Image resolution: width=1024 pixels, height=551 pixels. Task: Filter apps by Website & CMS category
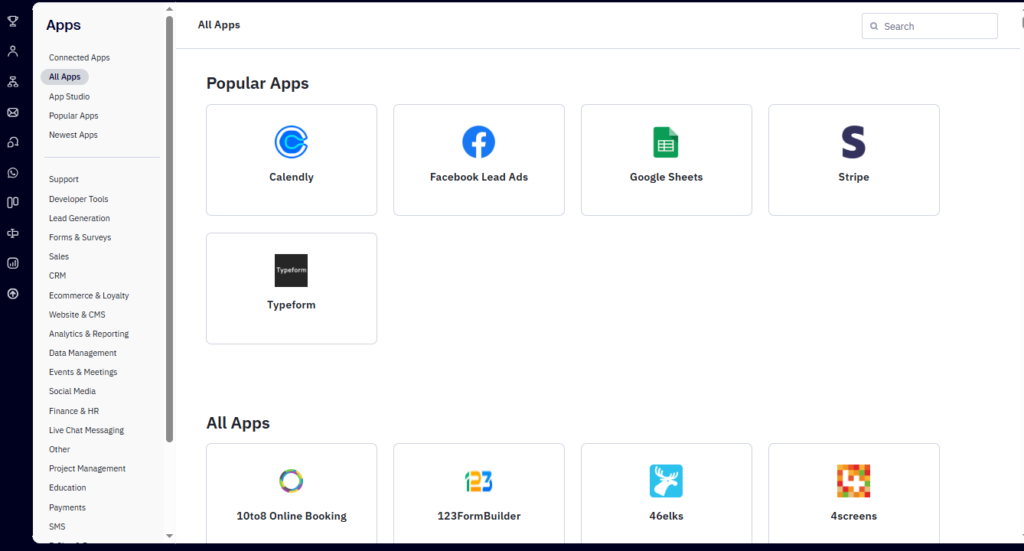coord(77,315)
